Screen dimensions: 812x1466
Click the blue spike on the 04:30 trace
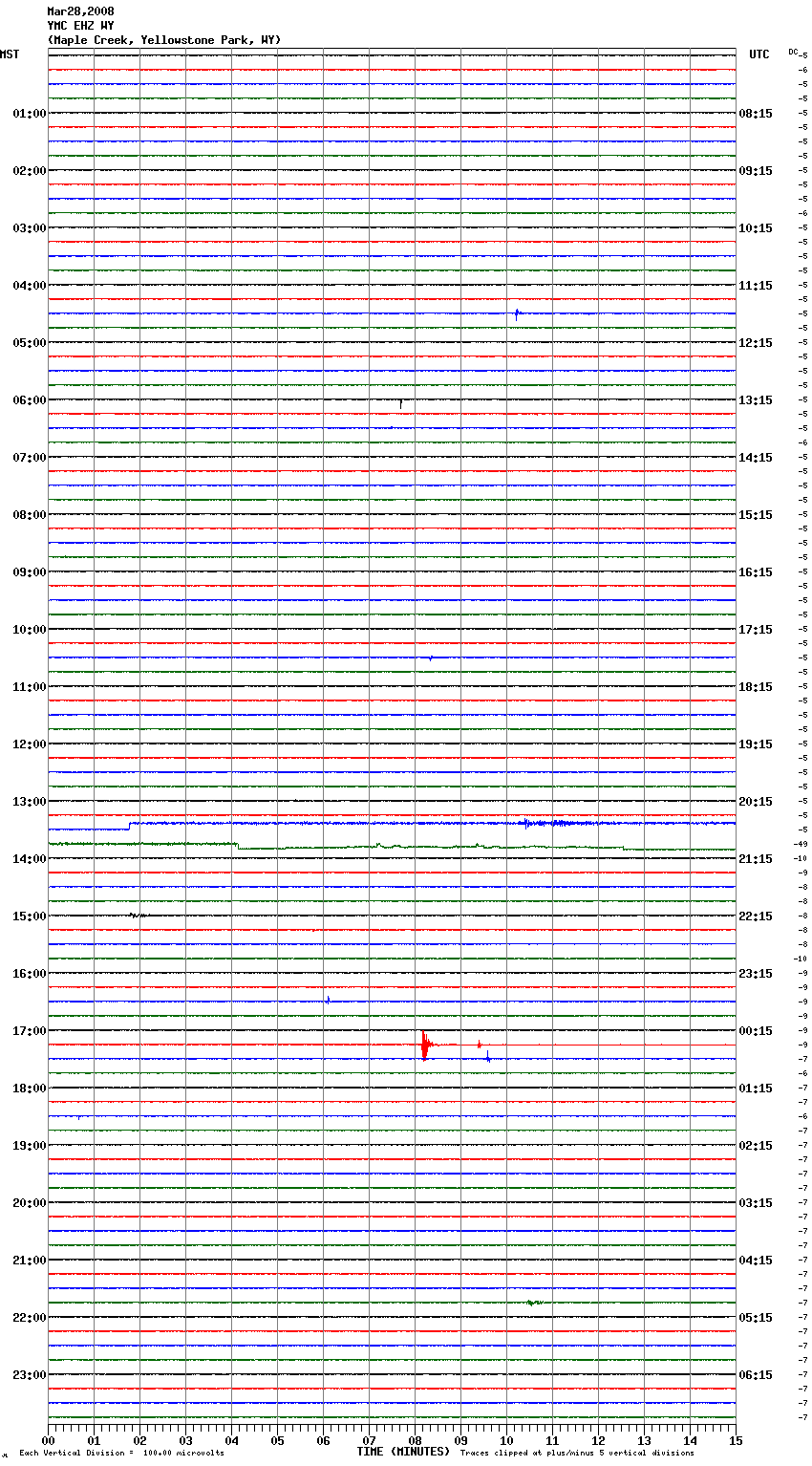coord(517,313)
